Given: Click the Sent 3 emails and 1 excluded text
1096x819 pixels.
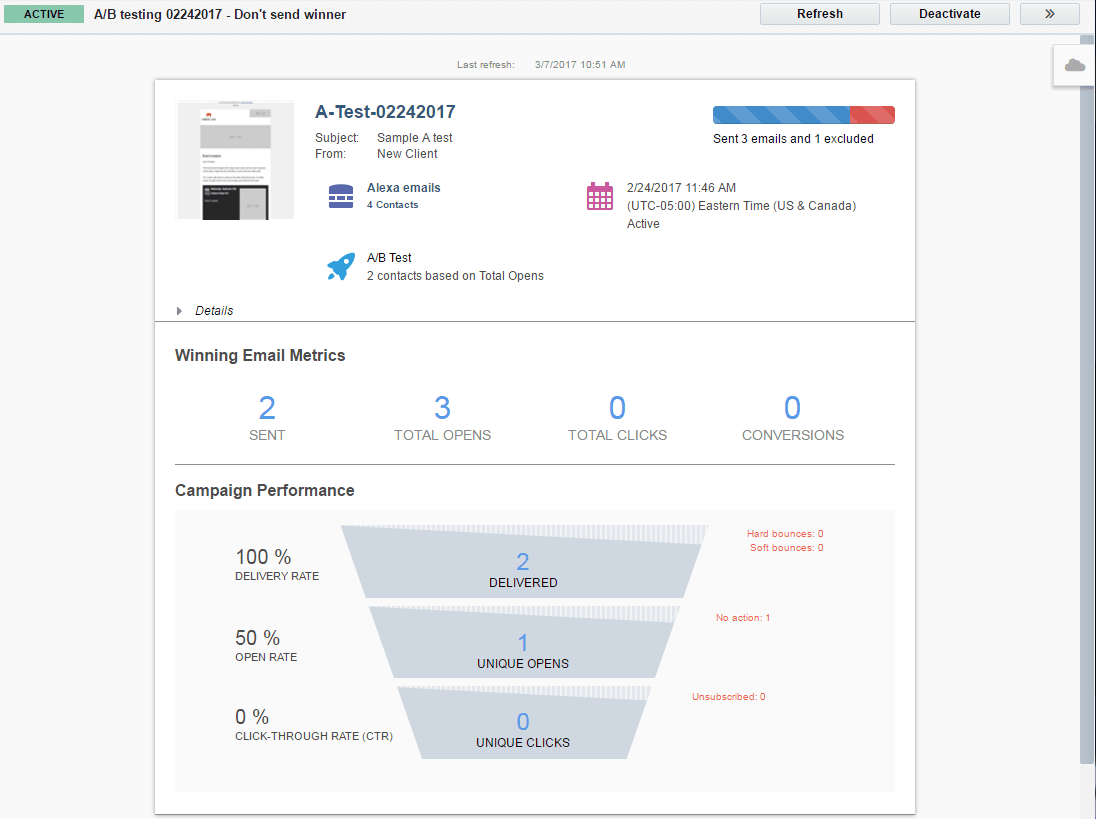Looking at the screenshot, I should pos(793,139).
